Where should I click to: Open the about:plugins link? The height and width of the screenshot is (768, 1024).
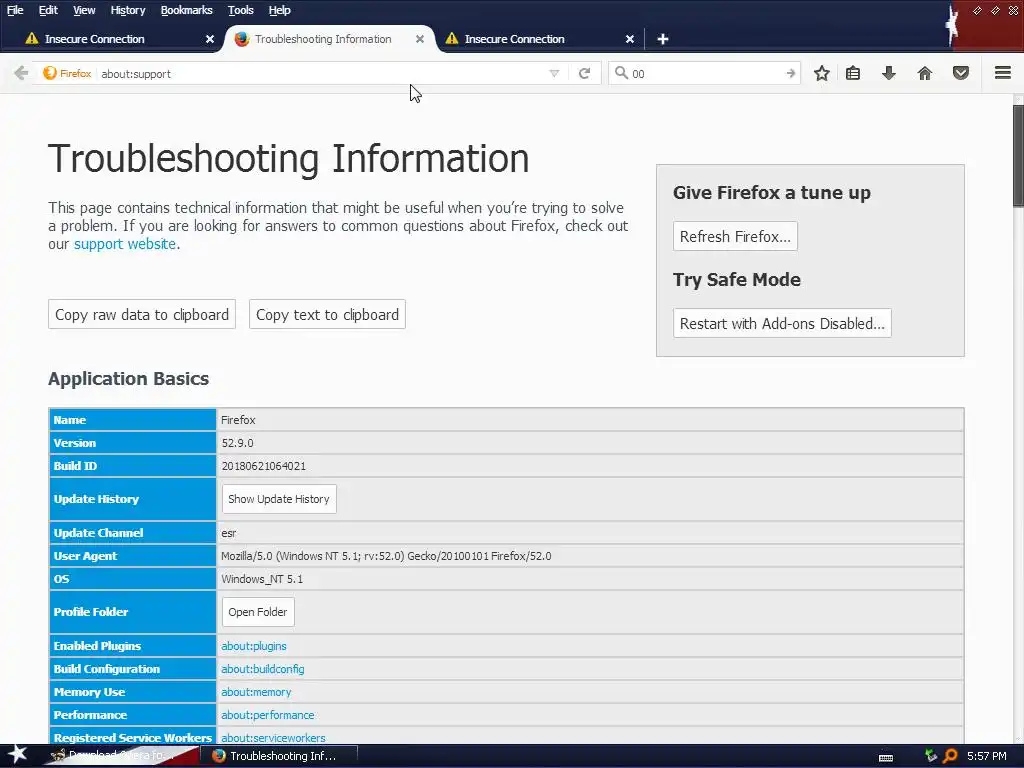click(x=254, y=646)
